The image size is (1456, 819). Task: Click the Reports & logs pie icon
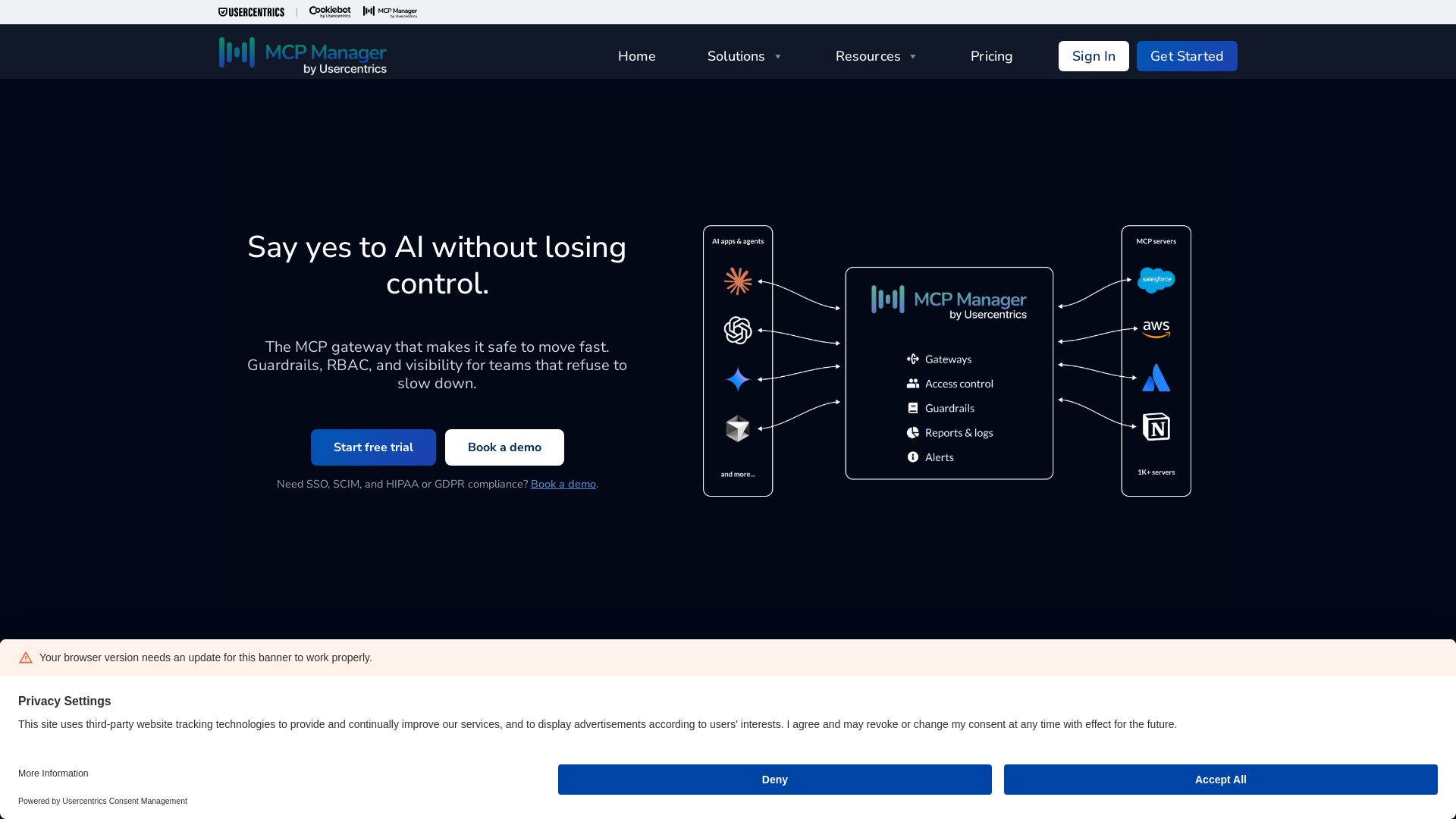coord(913,433)
